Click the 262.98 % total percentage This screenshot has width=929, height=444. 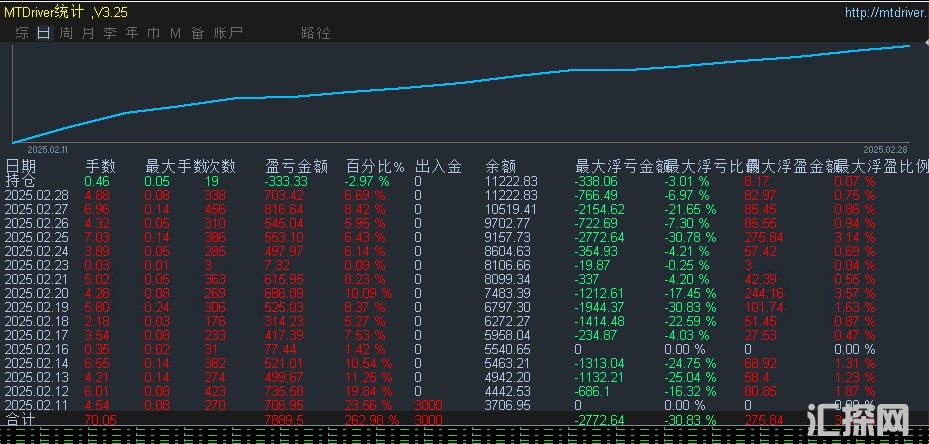point(372,420)
